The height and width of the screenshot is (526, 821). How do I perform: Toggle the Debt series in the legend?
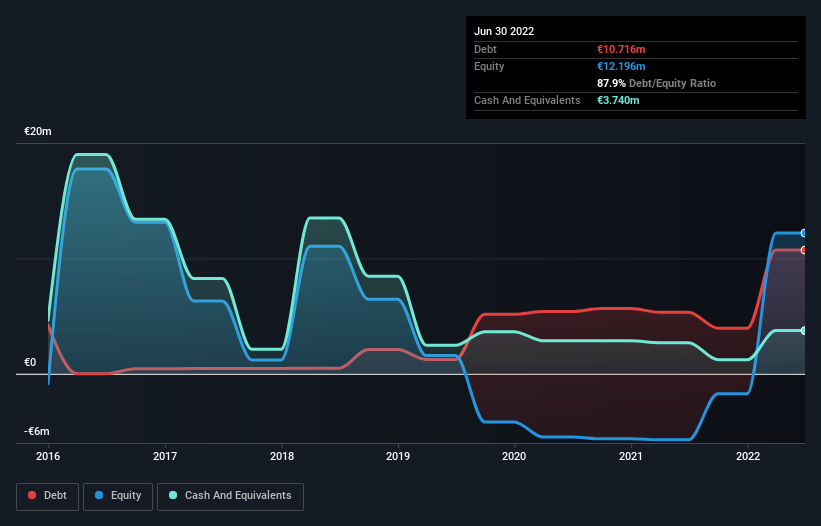click(48, 496)
